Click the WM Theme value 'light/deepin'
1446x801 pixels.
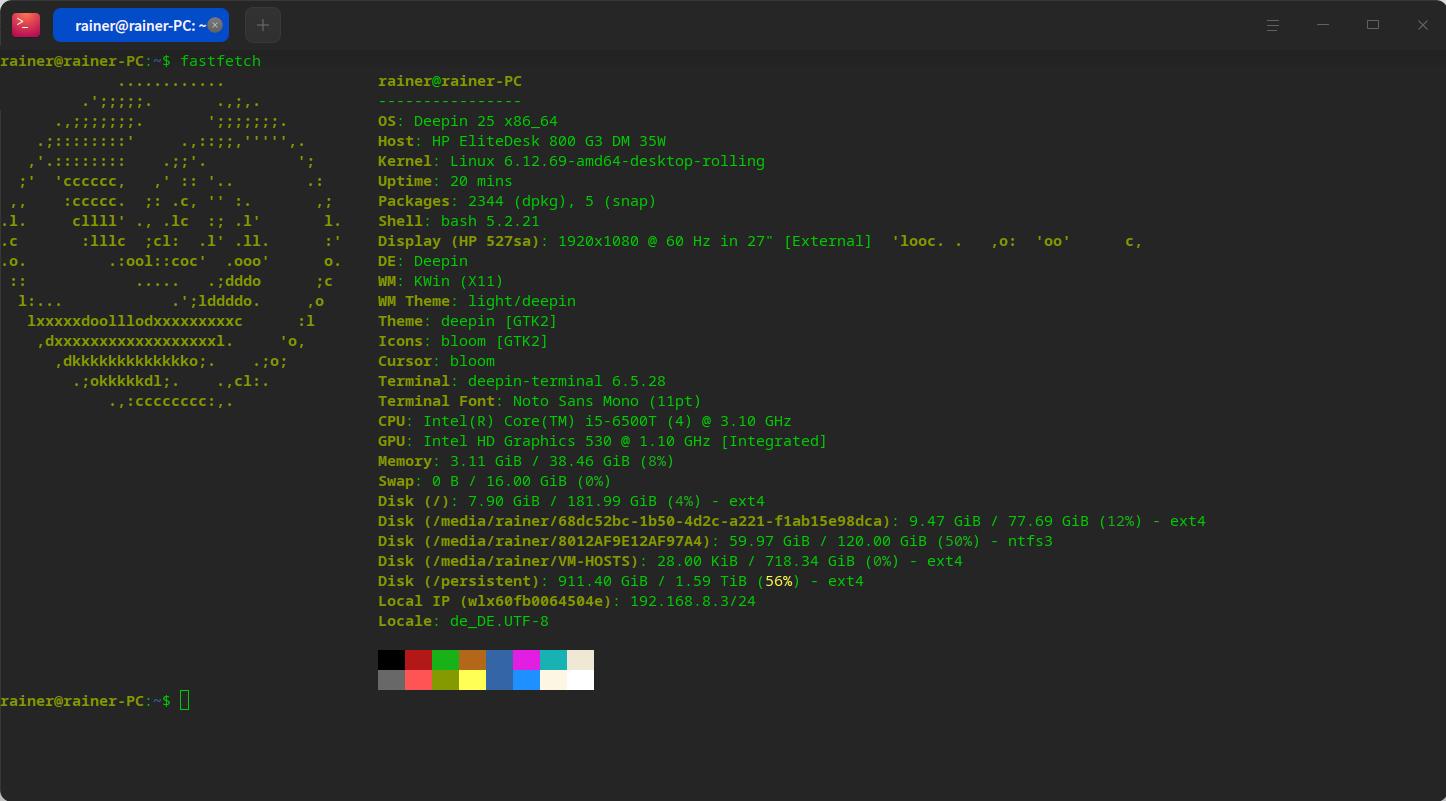pyautogui.click(x=522, y=301)
